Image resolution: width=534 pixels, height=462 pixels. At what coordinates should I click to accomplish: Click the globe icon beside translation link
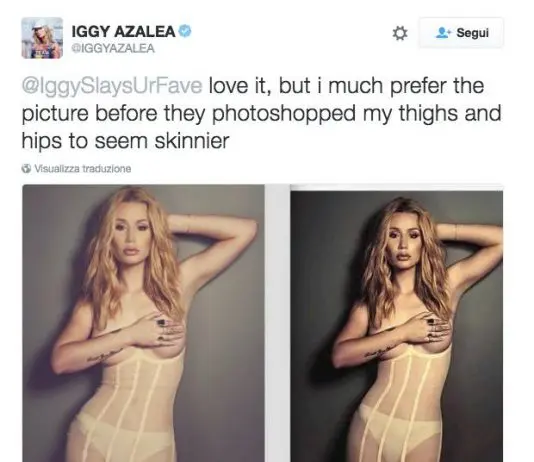click(x=26, y=169)
